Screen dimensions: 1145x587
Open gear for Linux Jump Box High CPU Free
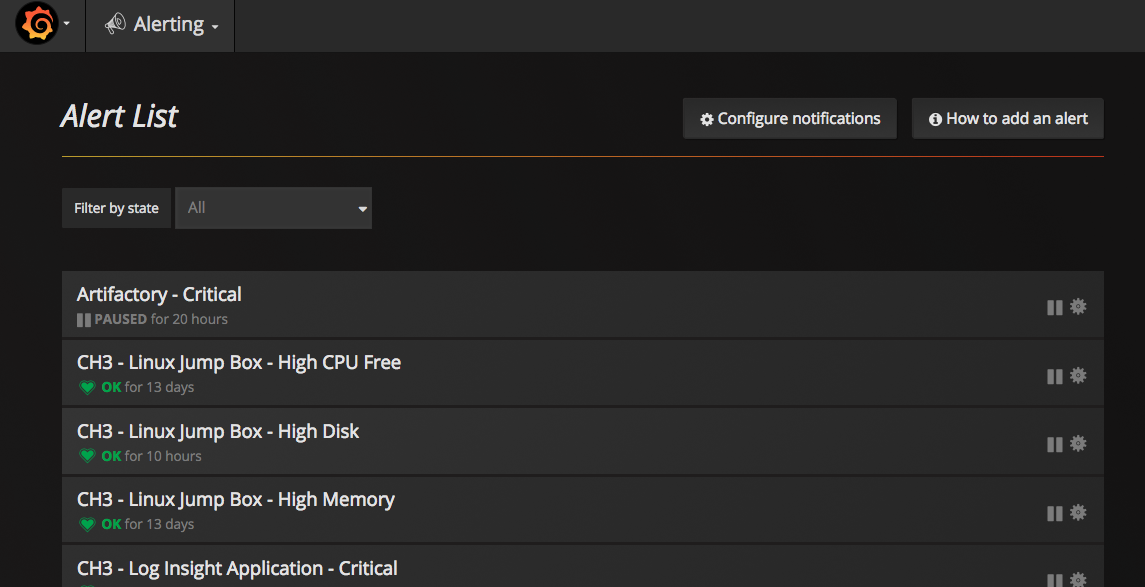pos(1078,376)
